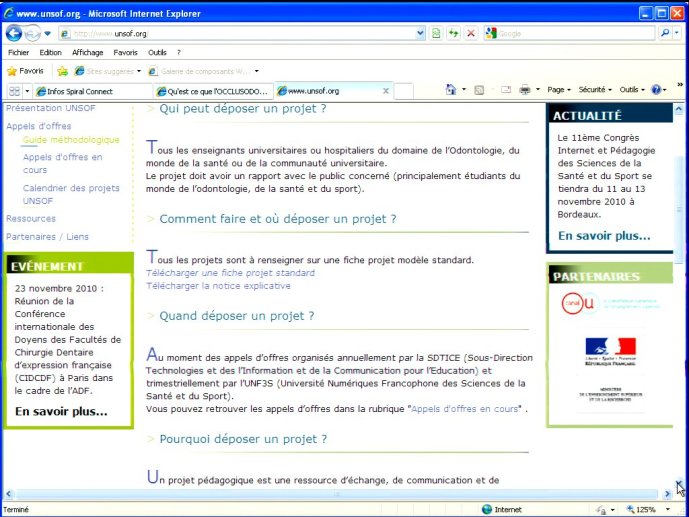
Task: Expand the tab list dropdown arrow
Action: click(27, 91)
